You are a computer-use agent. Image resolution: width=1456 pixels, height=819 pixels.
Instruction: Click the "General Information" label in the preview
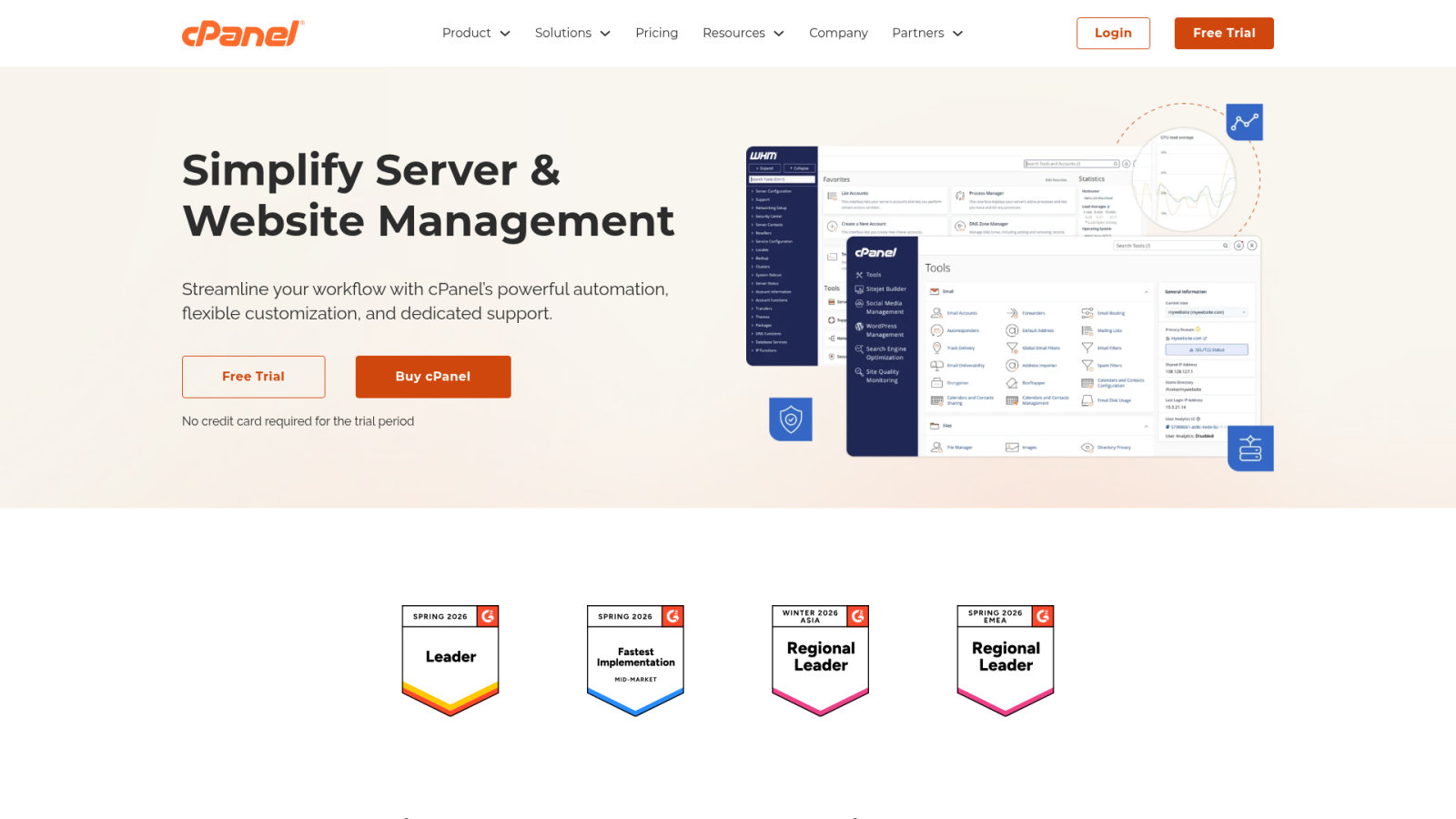(1186, 292)
